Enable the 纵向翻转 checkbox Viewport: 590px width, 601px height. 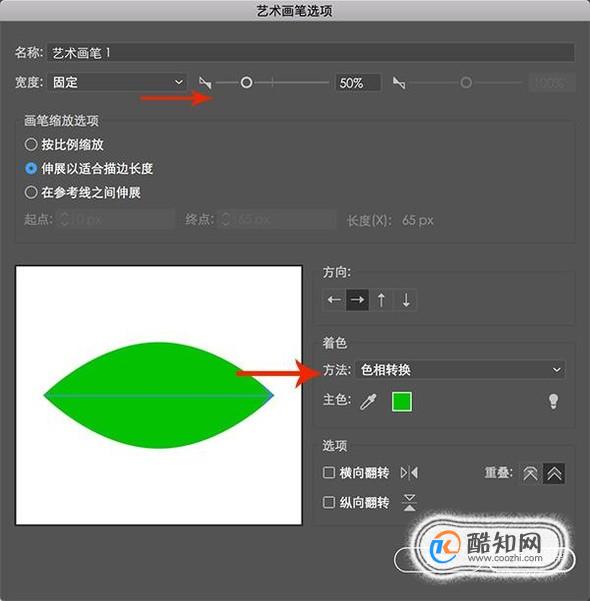click(x=329, y=502)
